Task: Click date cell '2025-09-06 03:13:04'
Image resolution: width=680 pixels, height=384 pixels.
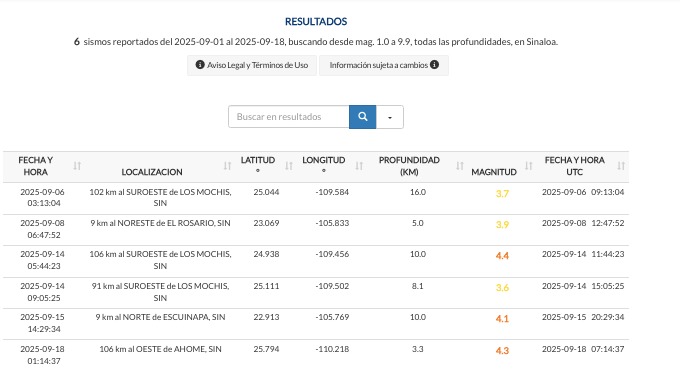Action: tap(42, 197)
